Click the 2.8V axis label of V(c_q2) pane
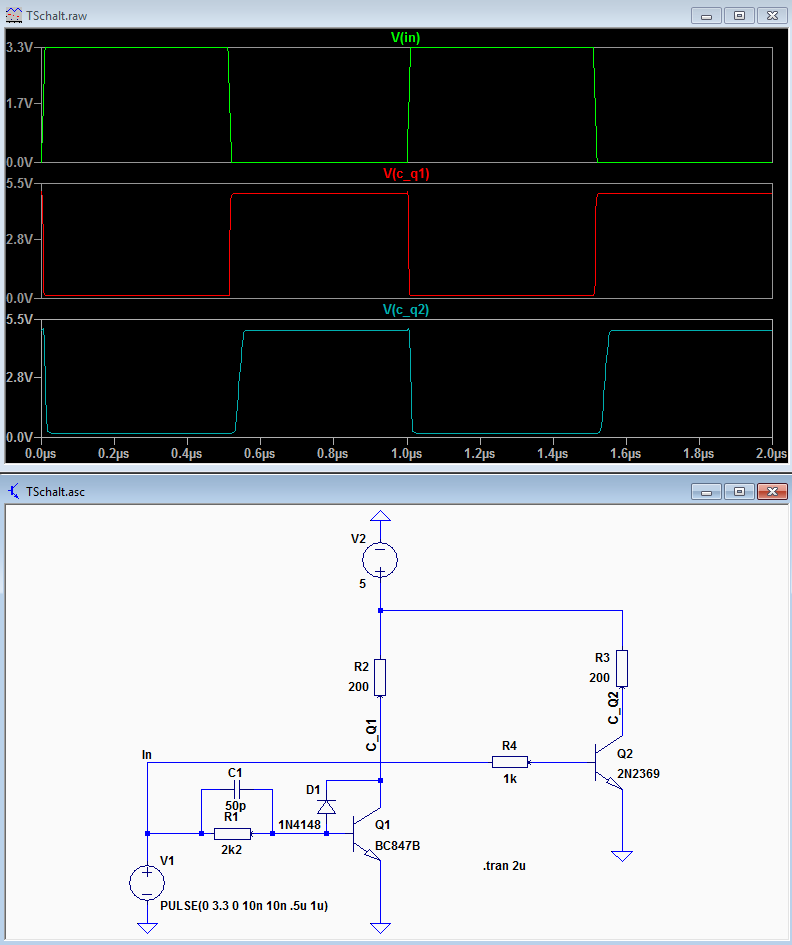792x945 pixels. coord(19,377)
